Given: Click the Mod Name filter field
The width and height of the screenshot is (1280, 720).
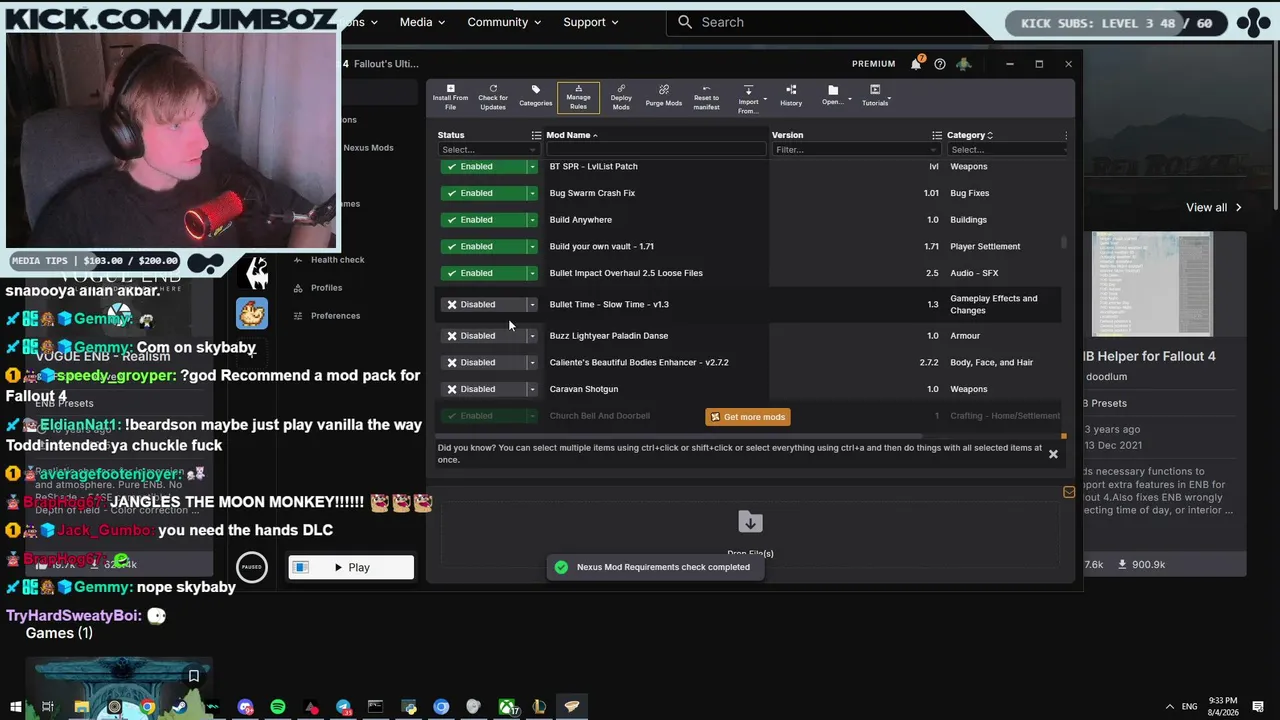Looking at the screenshot, I should click(x=656, y=150).
